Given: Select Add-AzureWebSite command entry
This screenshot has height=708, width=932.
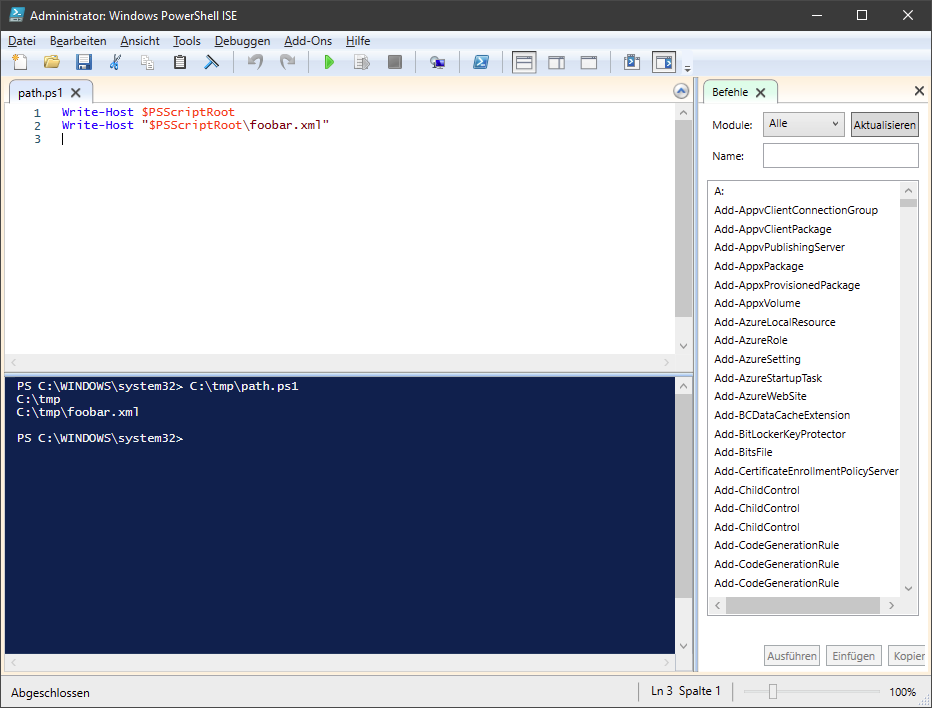Looking at the screenshot, I should tap(760, 396).
